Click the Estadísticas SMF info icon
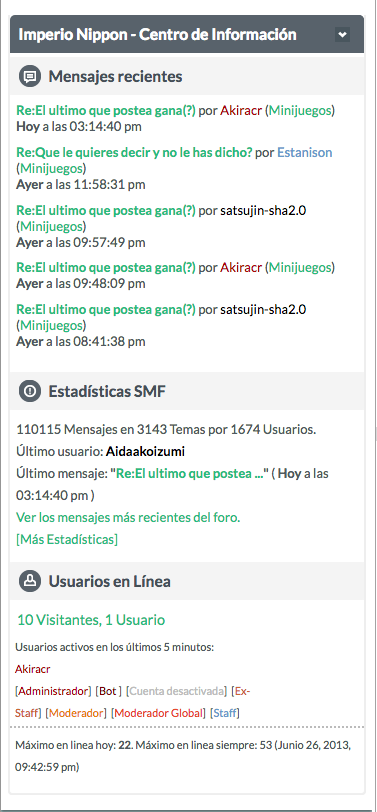This screenshot has width=377, height=812. [30, 392]
